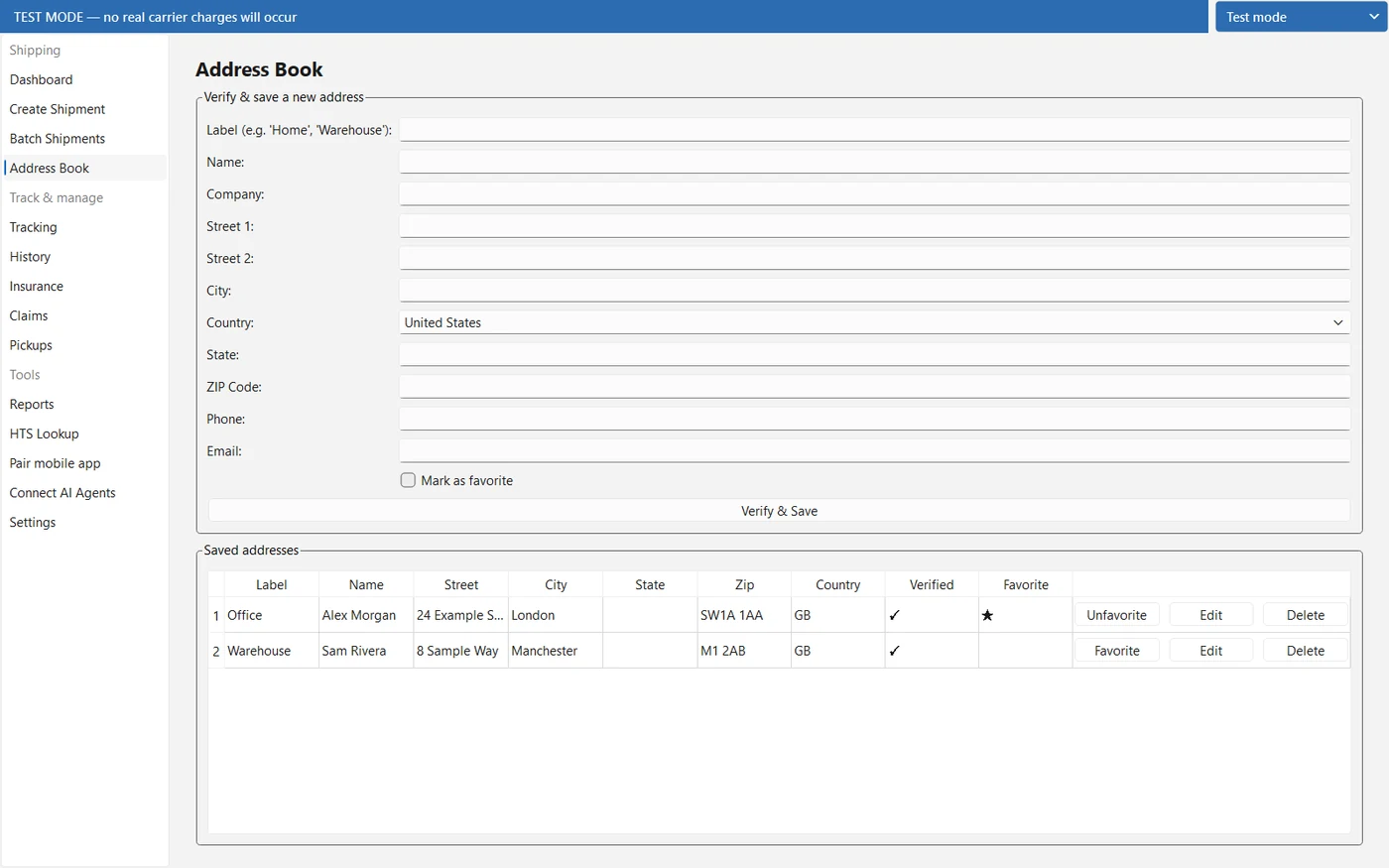Open Settings from sidebar
1389x868 pixels.
point(83,523)
